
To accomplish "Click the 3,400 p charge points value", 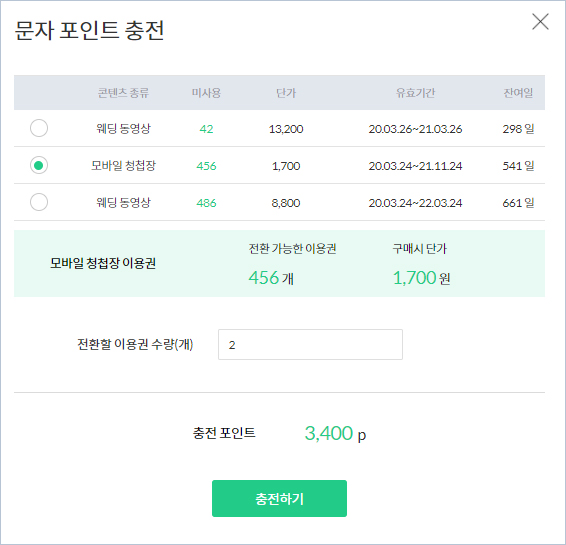I will coord(335,433).
